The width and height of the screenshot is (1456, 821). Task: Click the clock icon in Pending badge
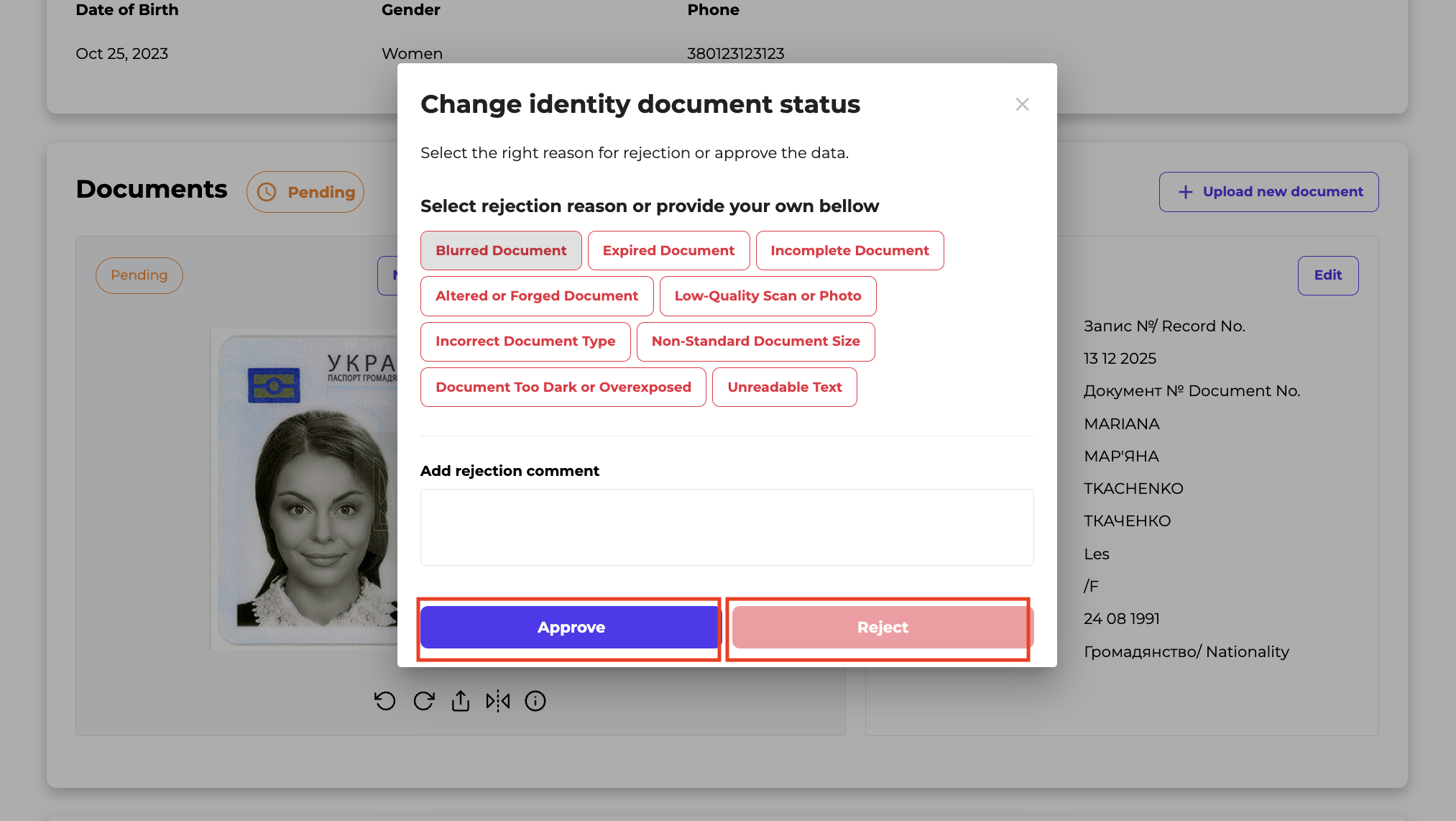[x=267, y=192]
